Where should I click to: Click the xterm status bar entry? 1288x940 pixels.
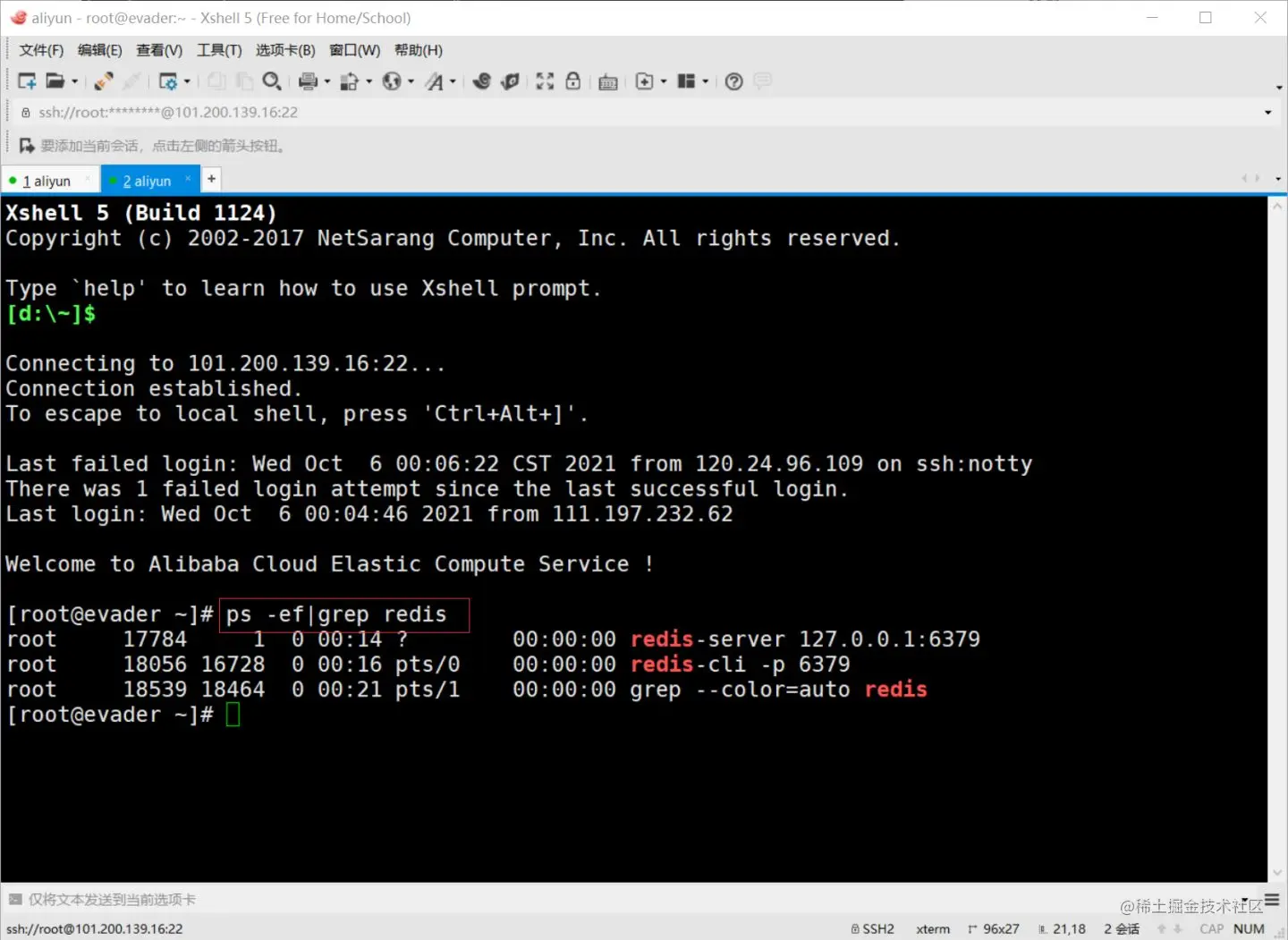click(933, 929)
